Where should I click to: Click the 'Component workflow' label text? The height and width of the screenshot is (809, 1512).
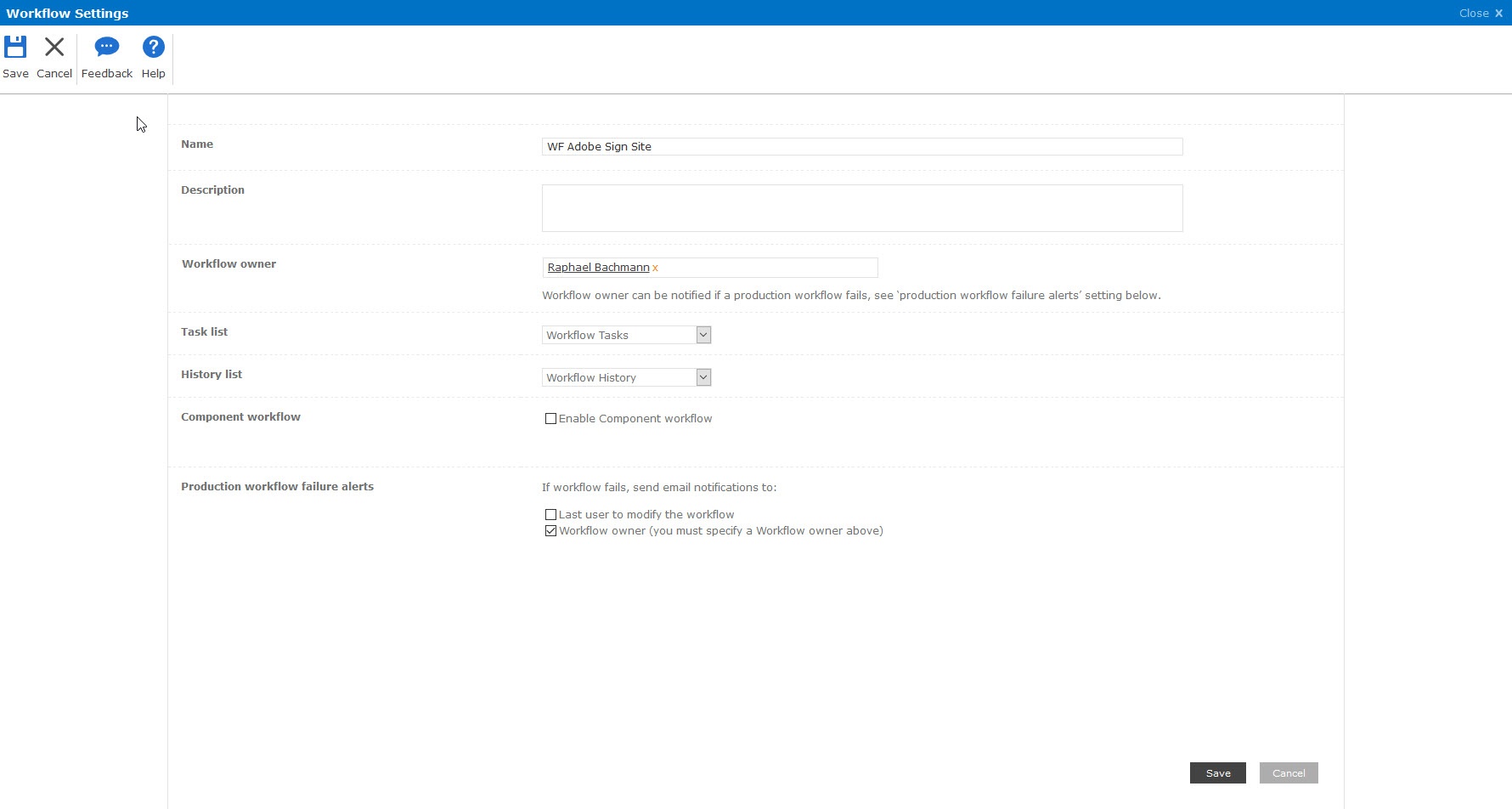coord(240,416)
